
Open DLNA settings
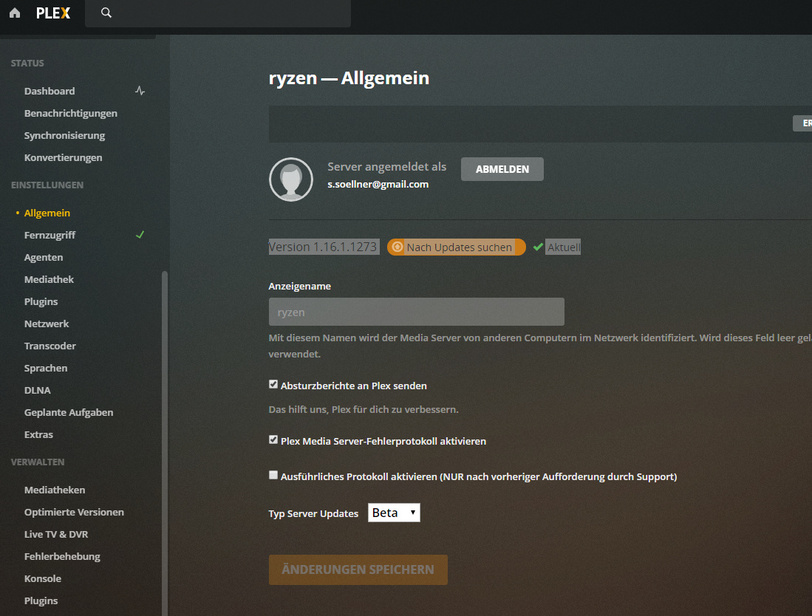tap(37, 390)
